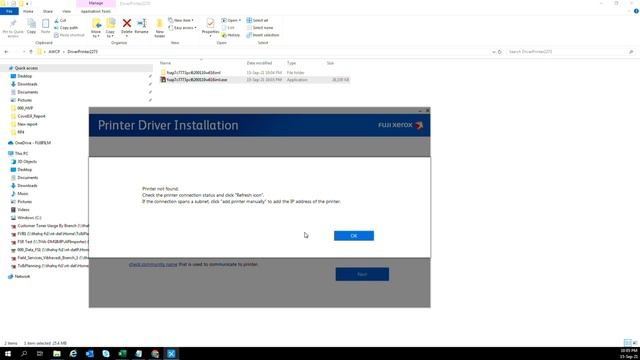Click Select none in the ribbon
The width and height of the screenshot is (640, 360).
260,28
